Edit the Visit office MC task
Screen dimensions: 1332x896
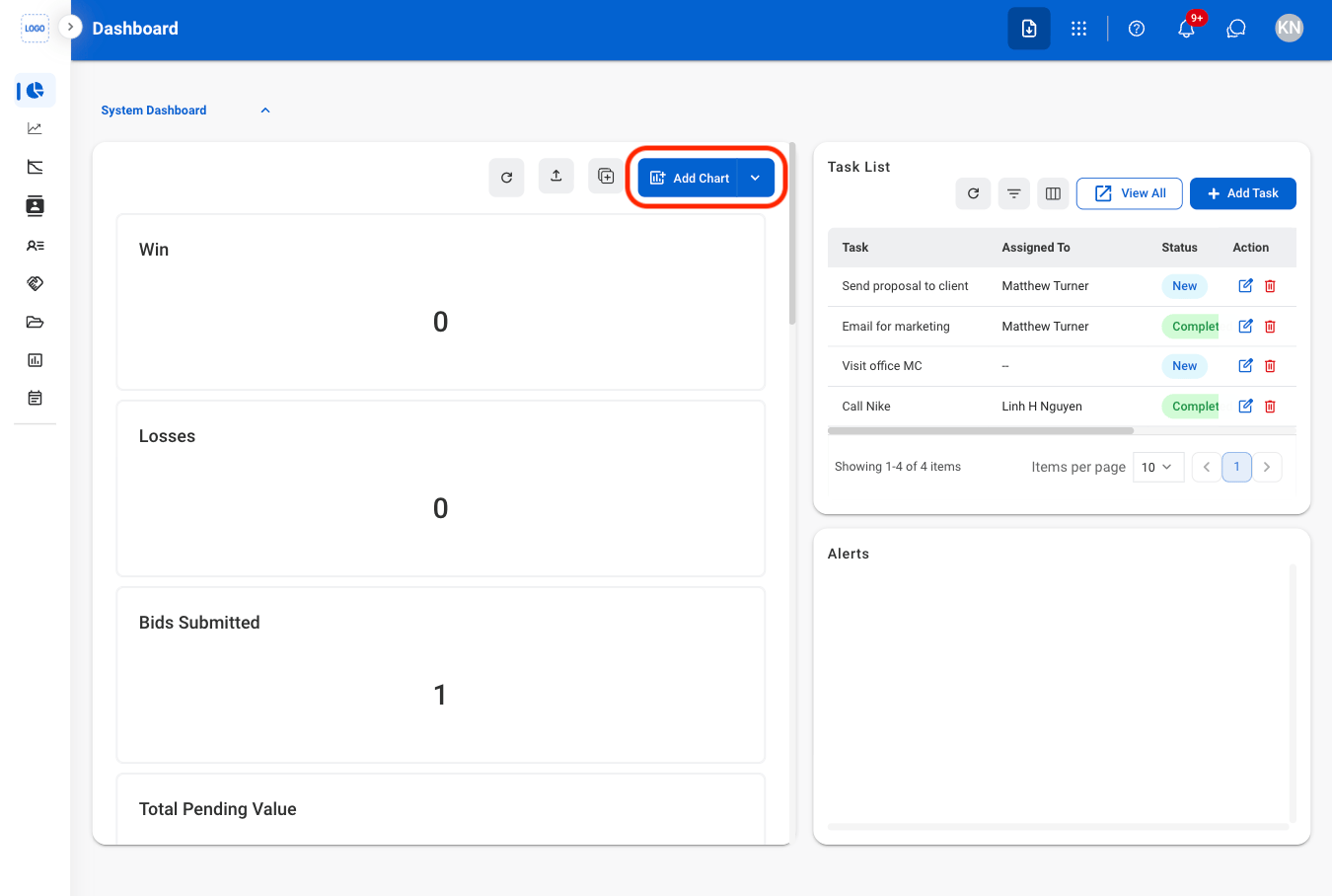pos(1246,366)
